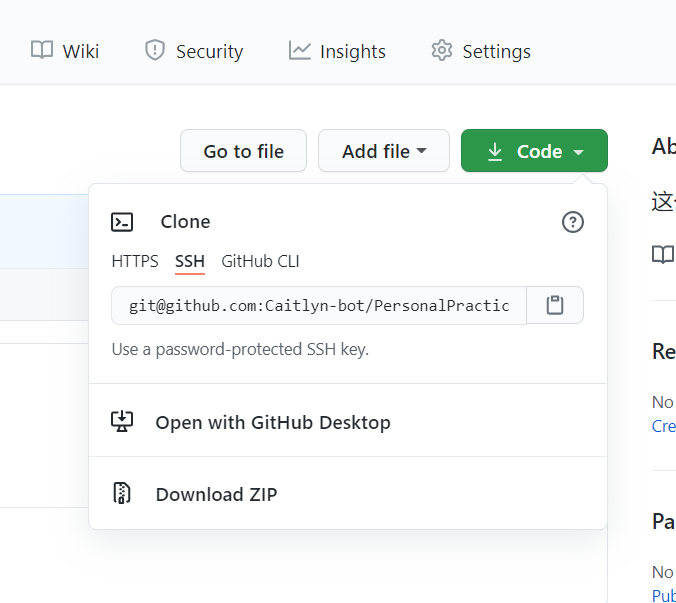Copy the clone URL with clipboard icon

coord(555,305)
